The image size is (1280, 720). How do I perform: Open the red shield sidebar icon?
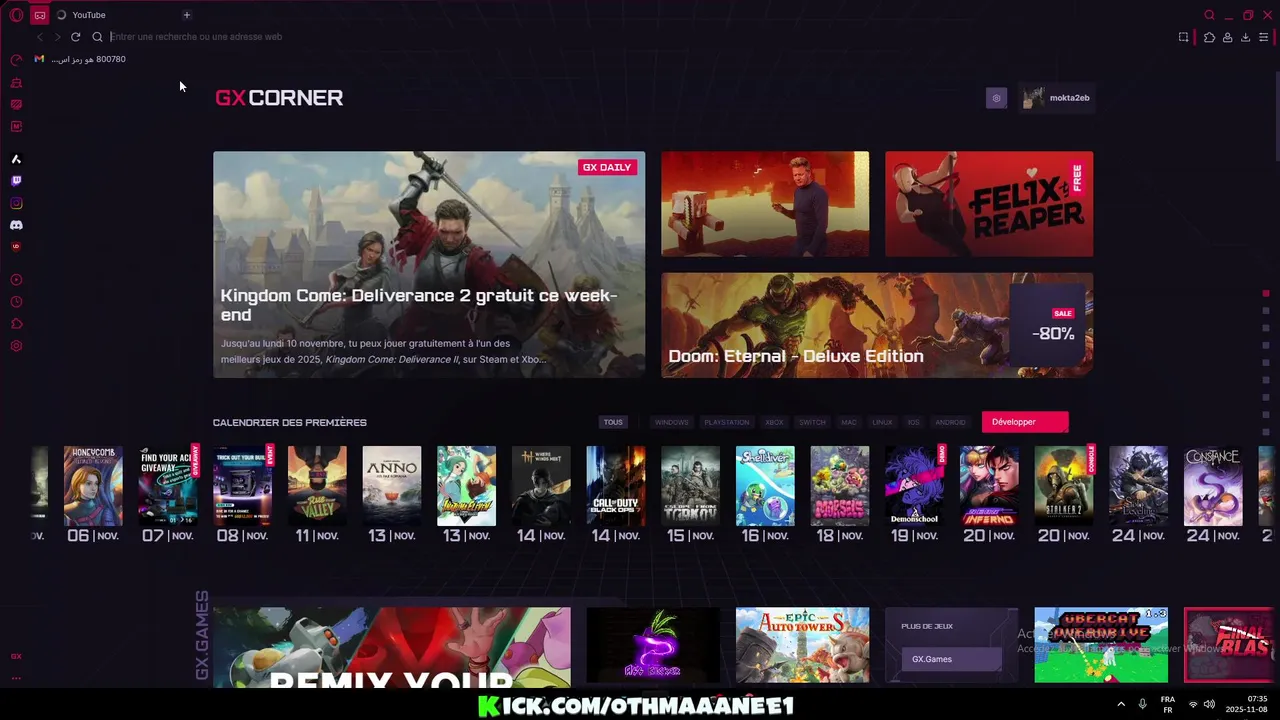[x=16, y=246]
